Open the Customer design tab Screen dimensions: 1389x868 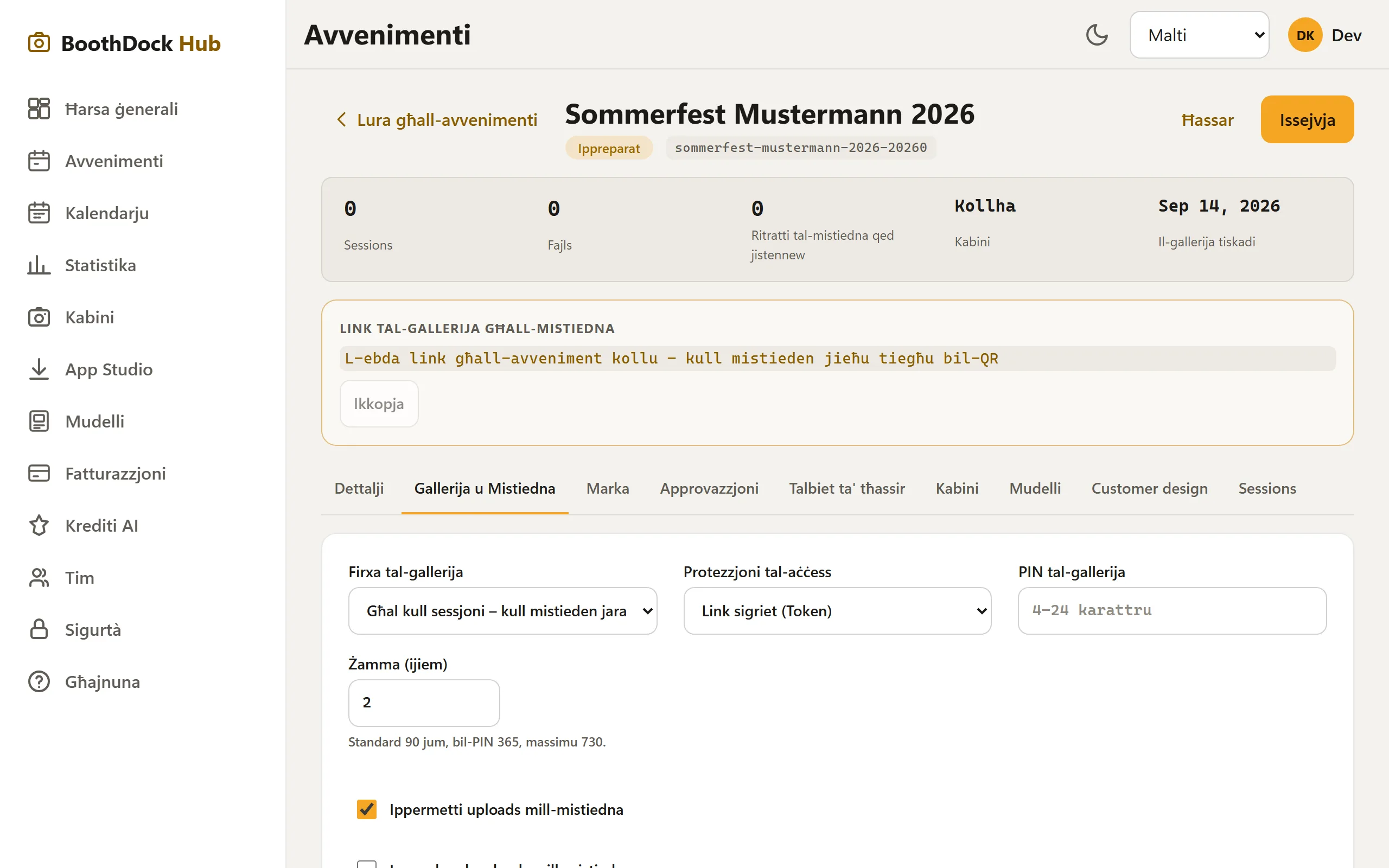1149,489
